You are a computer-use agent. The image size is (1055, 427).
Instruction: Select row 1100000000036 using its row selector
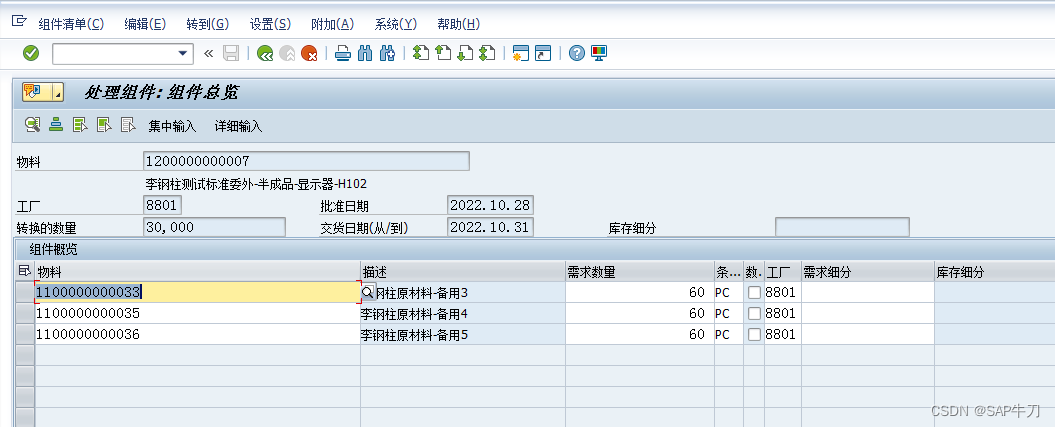(x=24, y=334)
